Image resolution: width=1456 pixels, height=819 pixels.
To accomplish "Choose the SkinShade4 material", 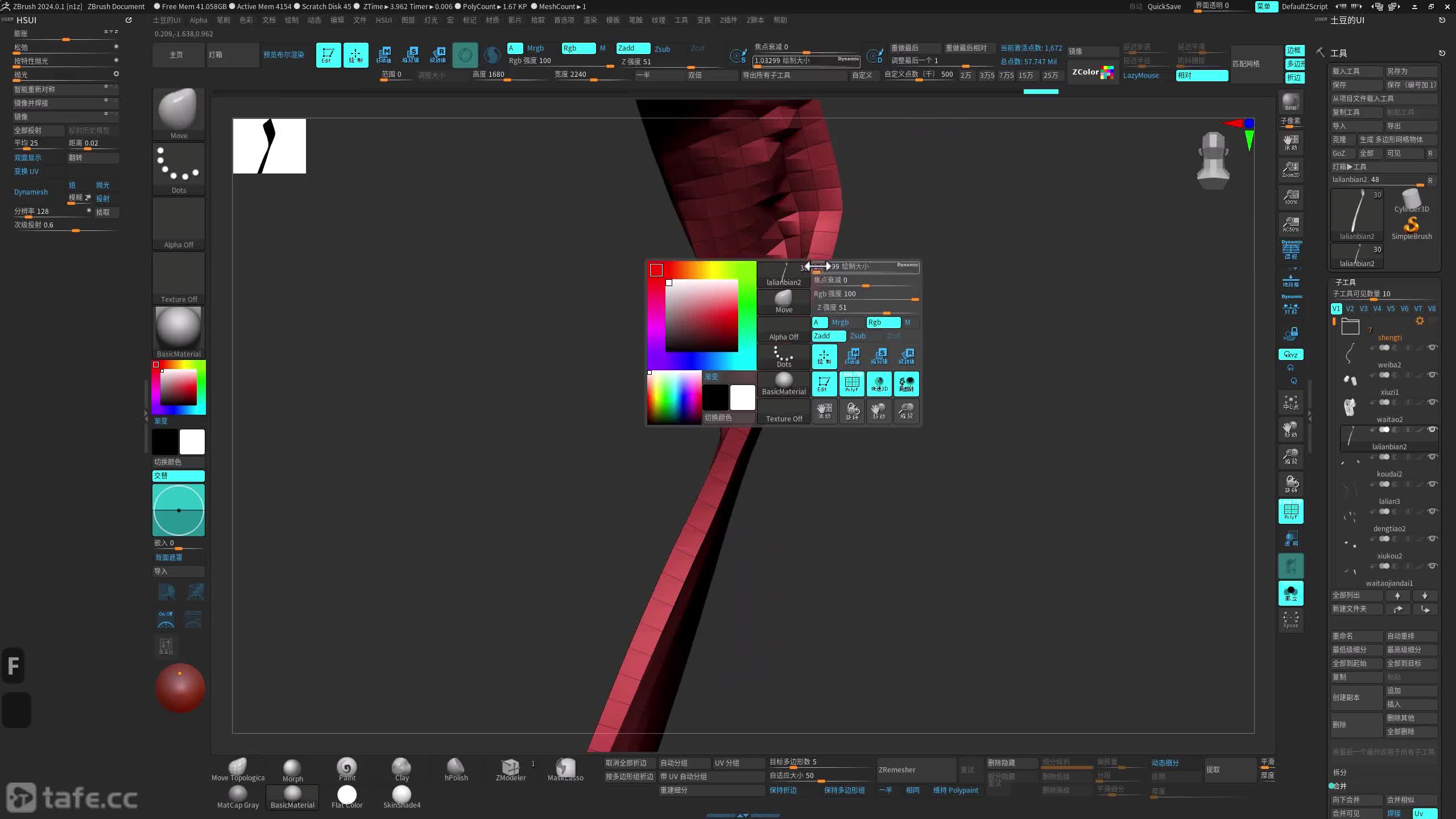I will tap(402, 797).
